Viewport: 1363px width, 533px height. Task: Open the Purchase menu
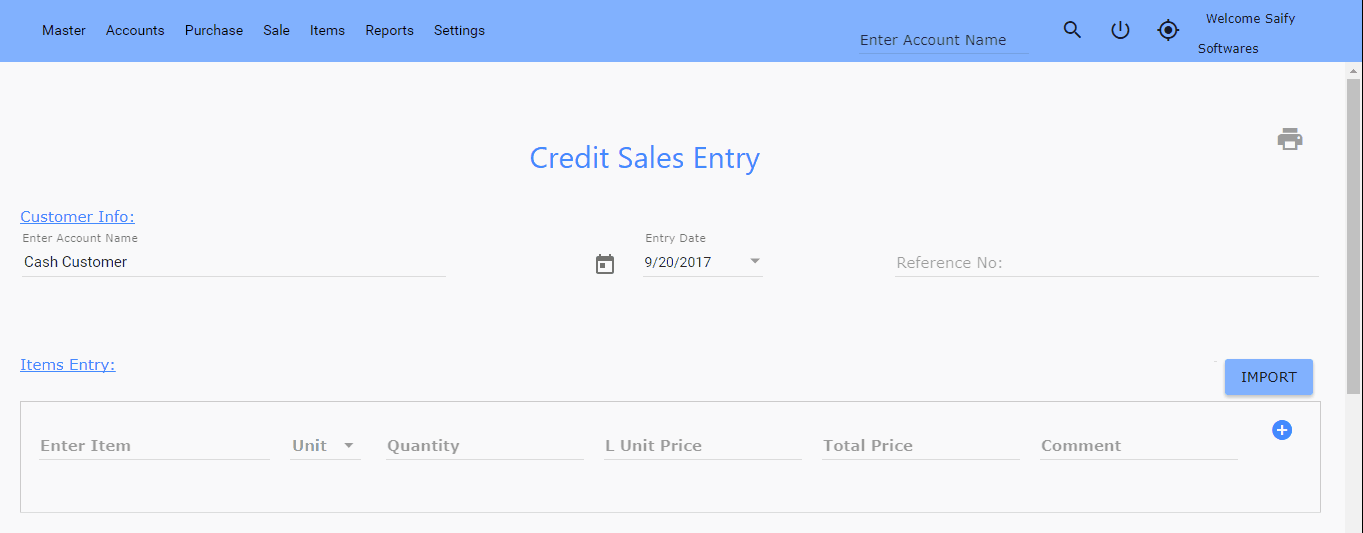[x=214, y=30]
